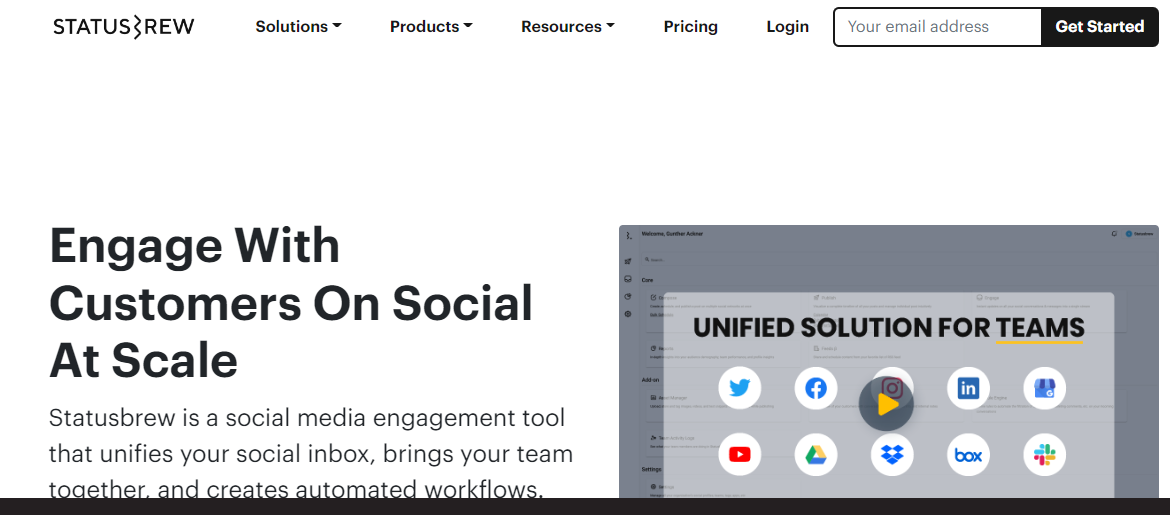Click the Facebook icon in the video

[x=816, y=388]
